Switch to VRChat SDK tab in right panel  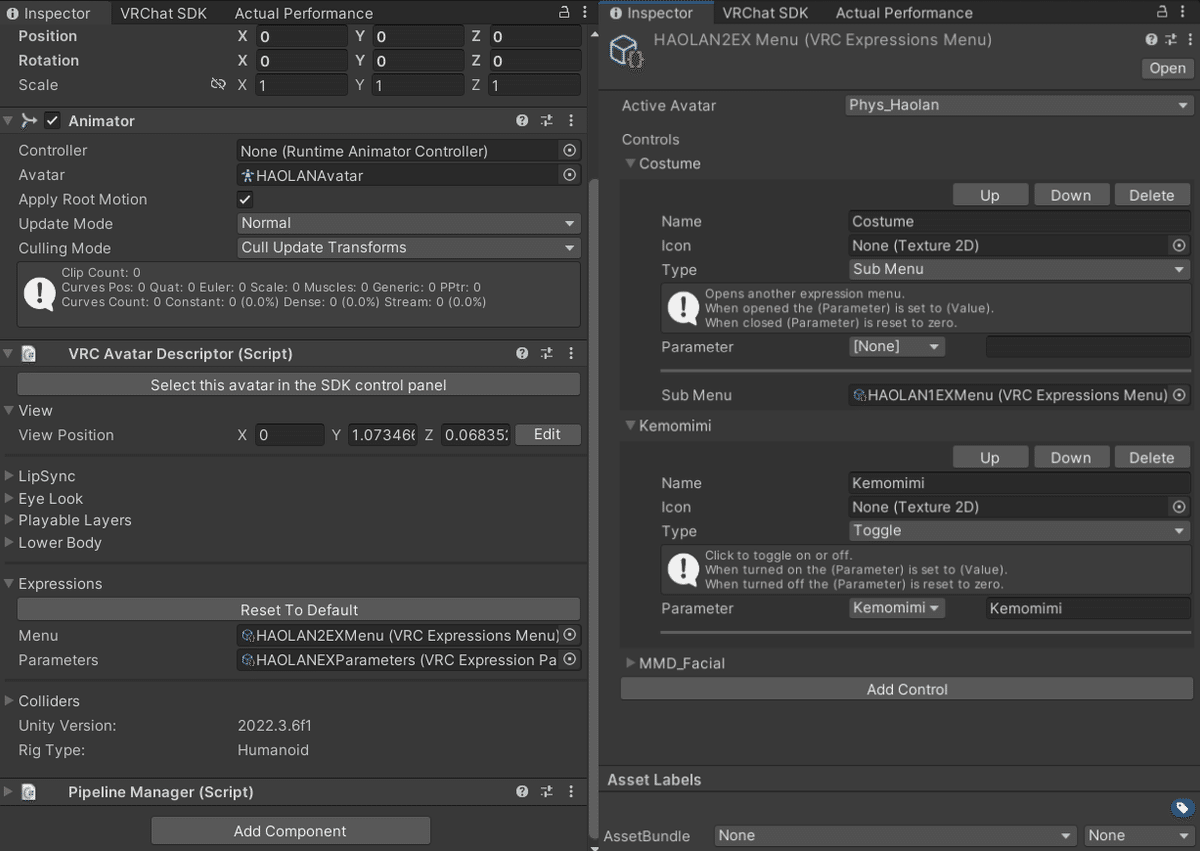pos(765,13)
